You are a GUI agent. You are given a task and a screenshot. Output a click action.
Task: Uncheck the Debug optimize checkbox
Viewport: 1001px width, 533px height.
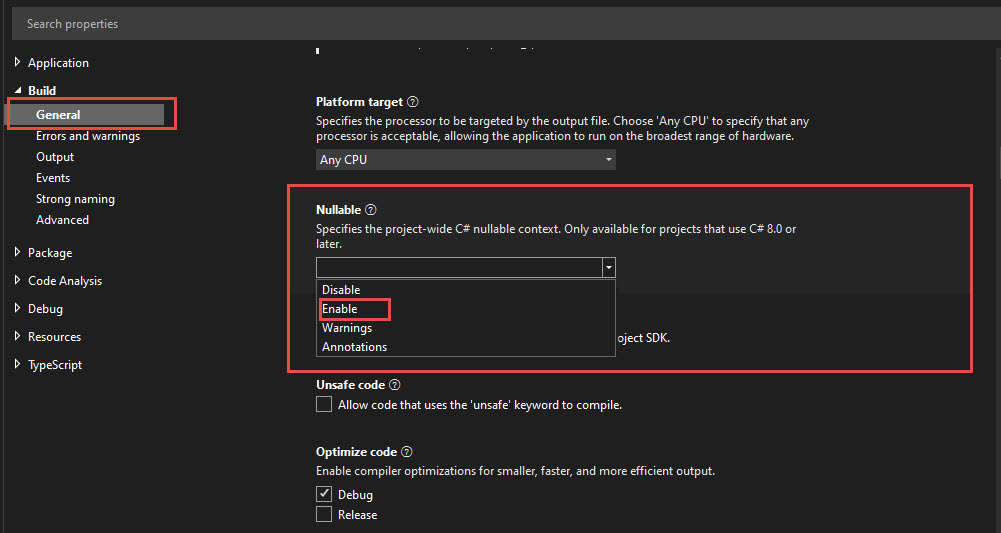pyautogui.click(x=324, y=494)
